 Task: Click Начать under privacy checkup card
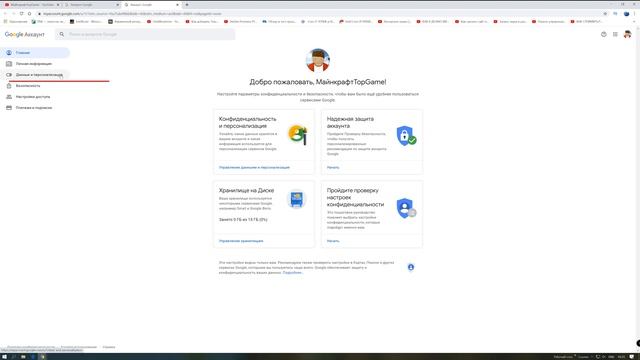333,241
